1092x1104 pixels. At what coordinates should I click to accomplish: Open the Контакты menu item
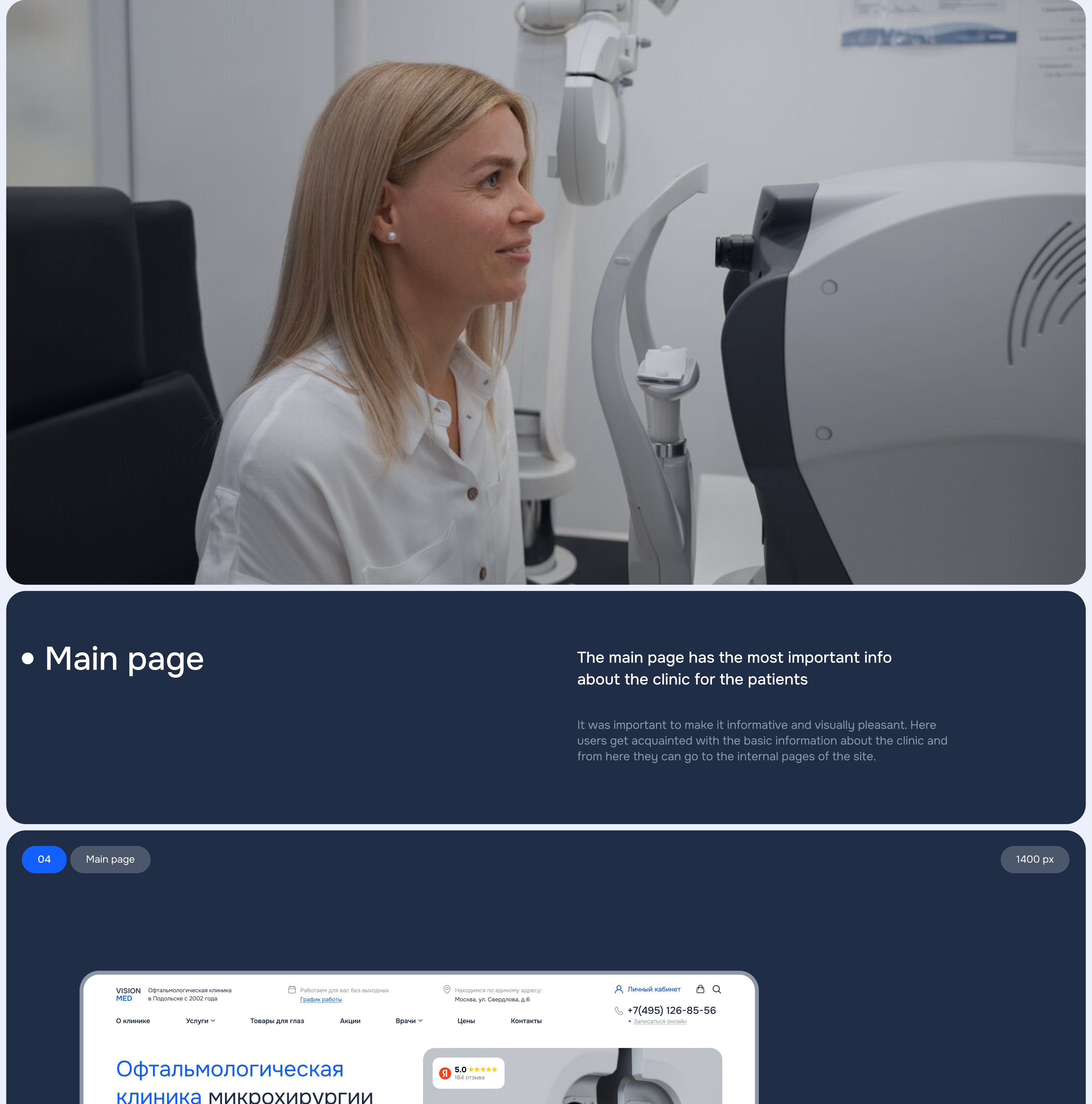click(526, 1021)
